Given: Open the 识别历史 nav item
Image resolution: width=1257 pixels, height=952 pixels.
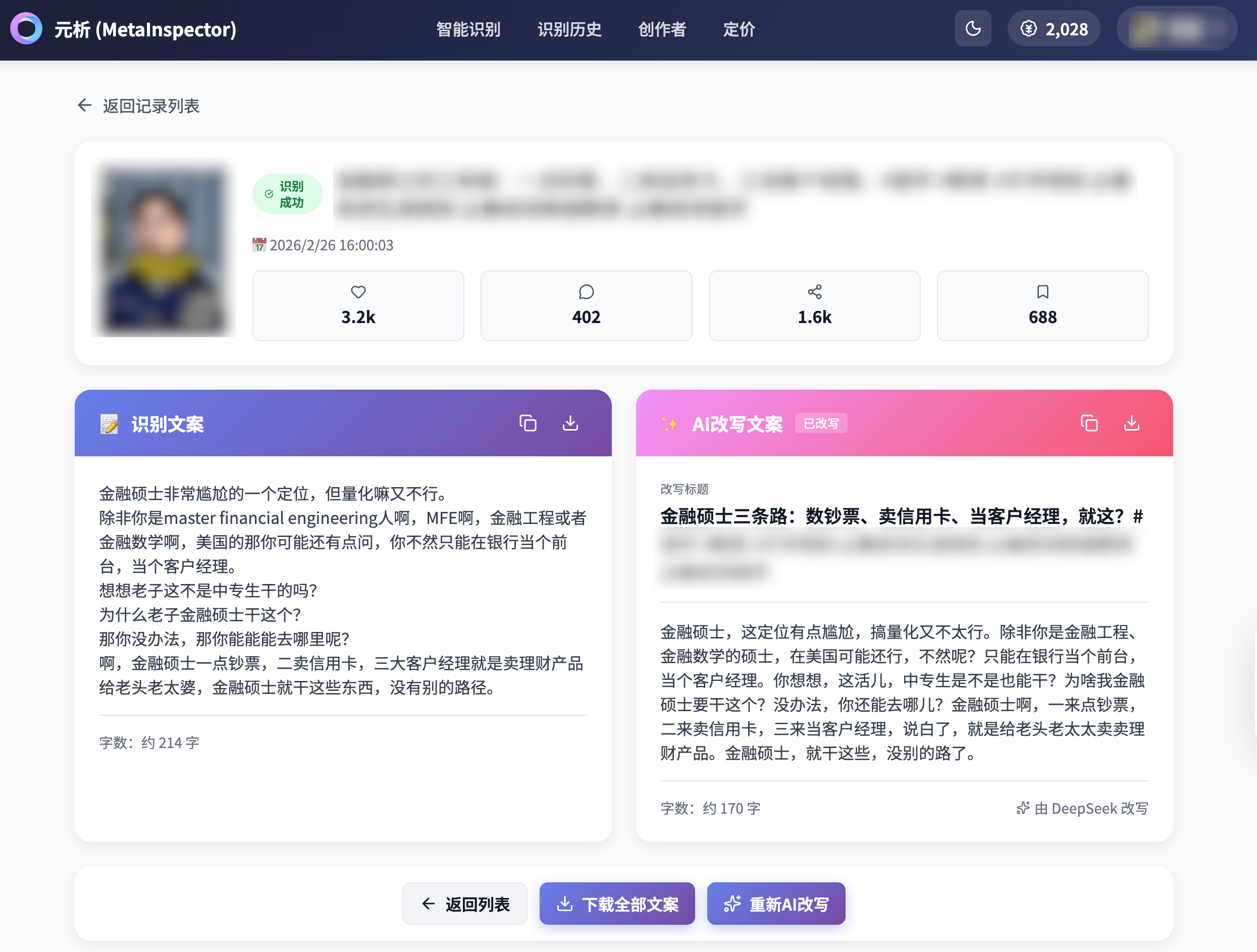Looking at the screenshot, I should tap(569, 29).
